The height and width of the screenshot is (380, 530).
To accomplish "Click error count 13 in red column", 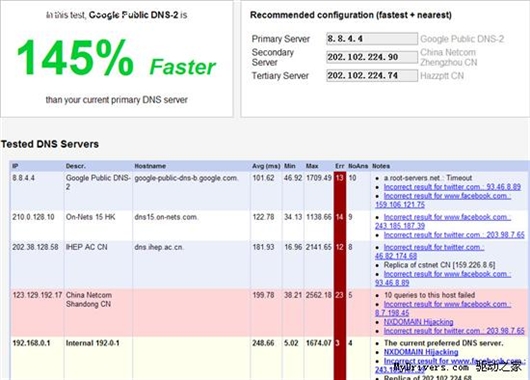I will [x=340, y=178].
